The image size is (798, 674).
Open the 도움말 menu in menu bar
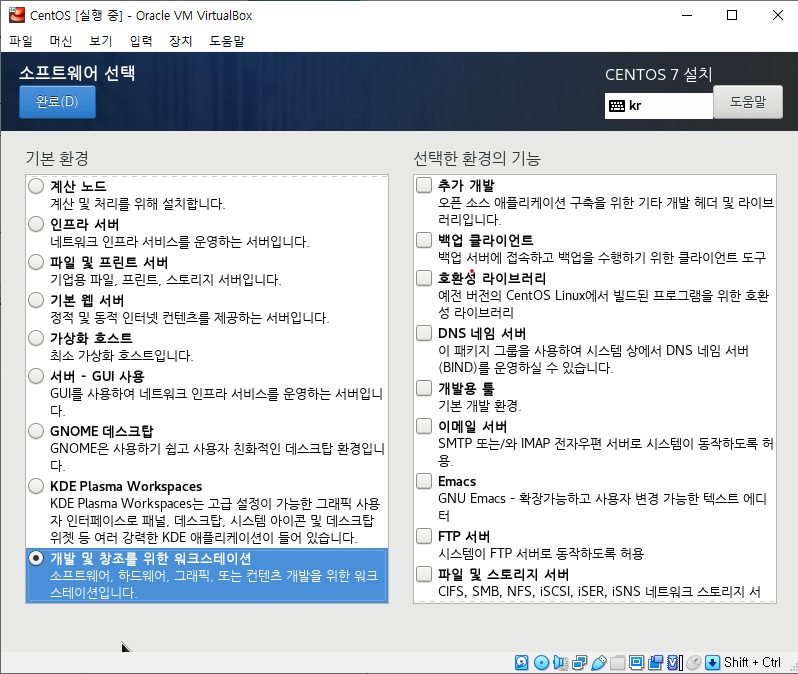coord(226,41)
